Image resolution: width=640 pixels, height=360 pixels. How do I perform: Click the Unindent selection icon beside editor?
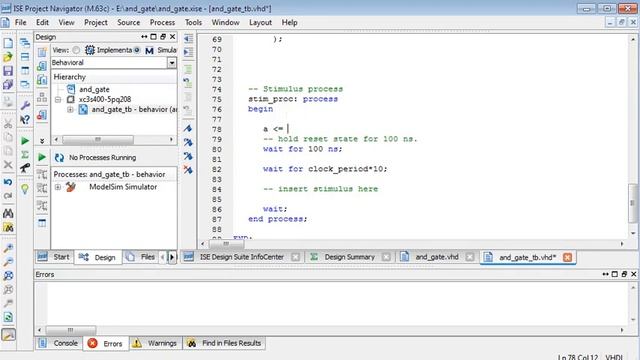[x=188, y=39]
